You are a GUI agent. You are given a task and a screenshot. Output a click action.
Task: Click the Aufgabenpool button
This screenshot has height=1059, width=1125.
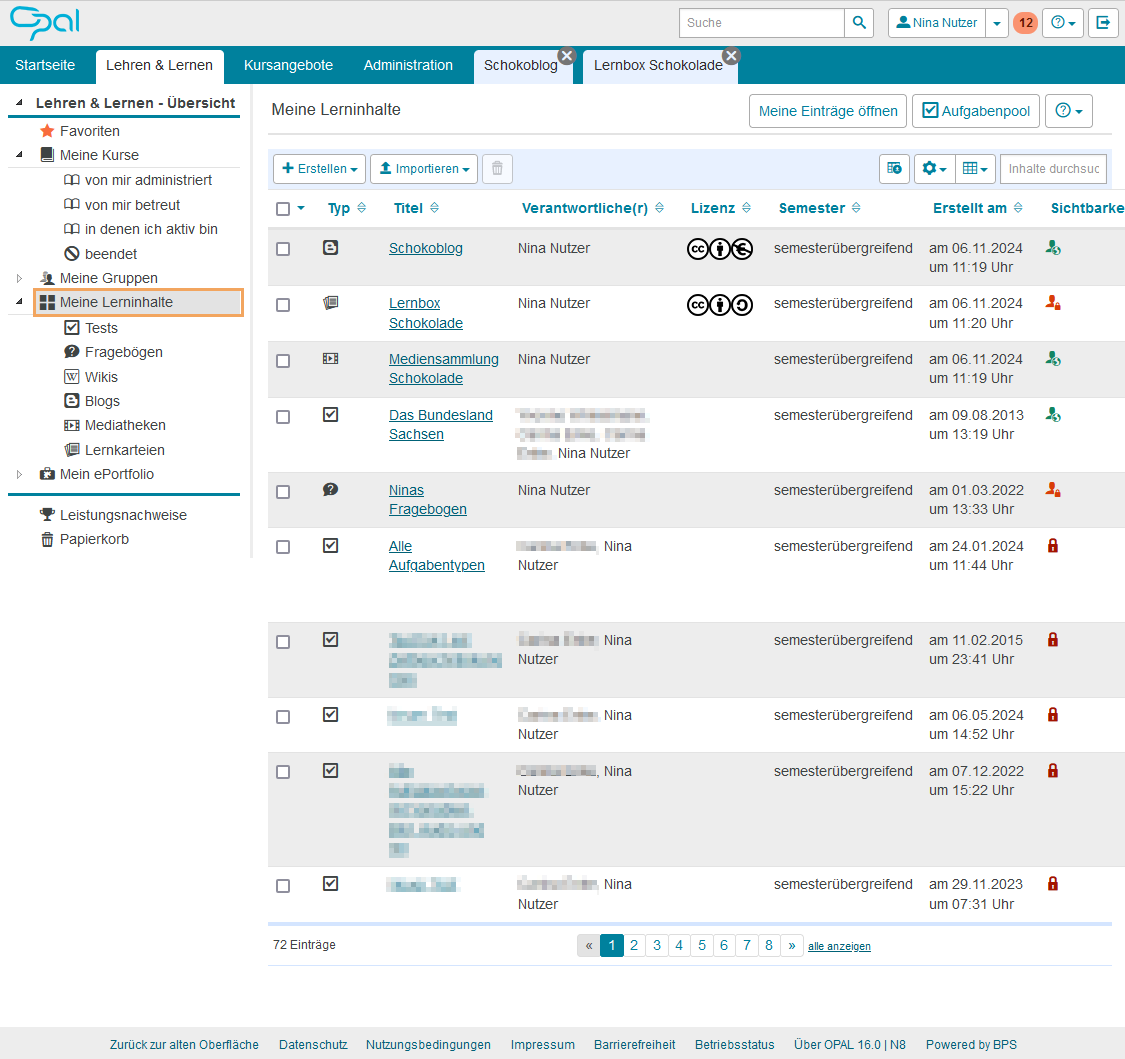[976, 111]
